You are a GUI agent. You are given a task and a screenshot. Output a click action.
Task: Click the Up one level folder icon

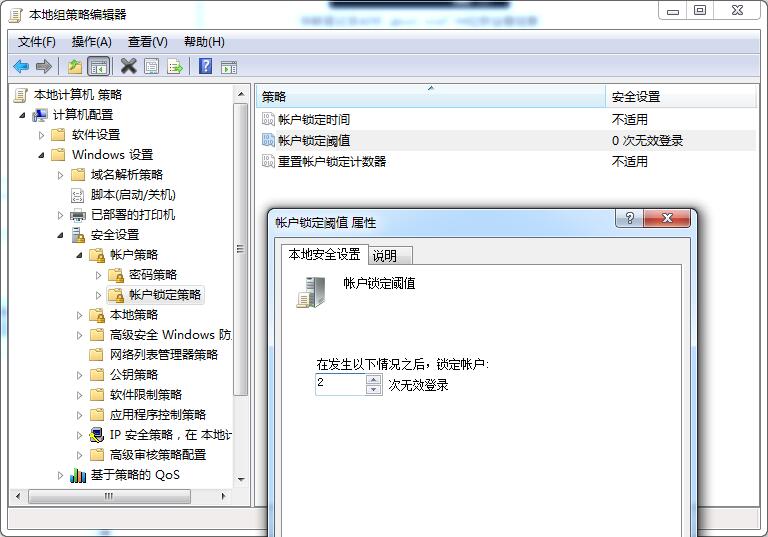[x=75, y=67]
